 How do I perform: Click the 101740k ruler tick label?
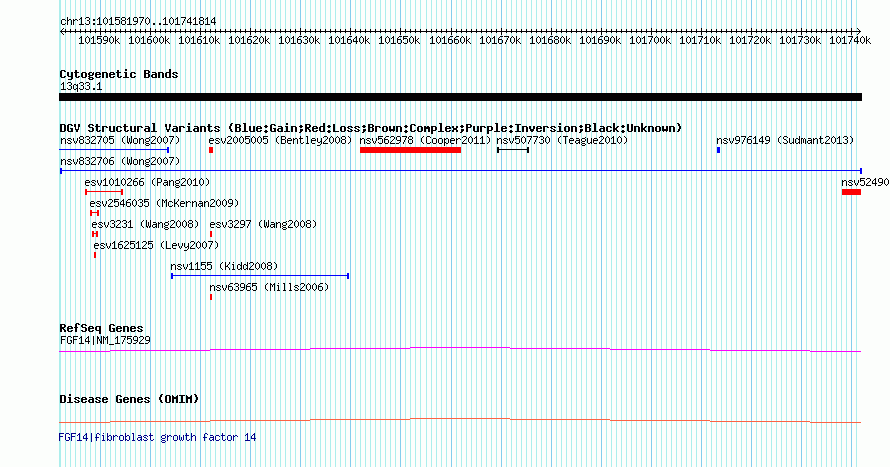pyautogui.click(x=850, y=40)
